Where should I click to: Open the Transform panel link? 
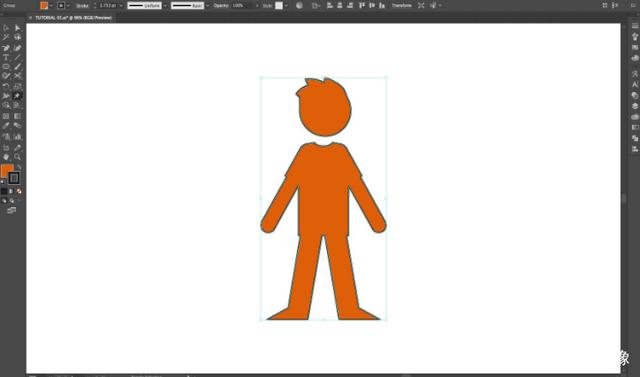pos(402,6)
